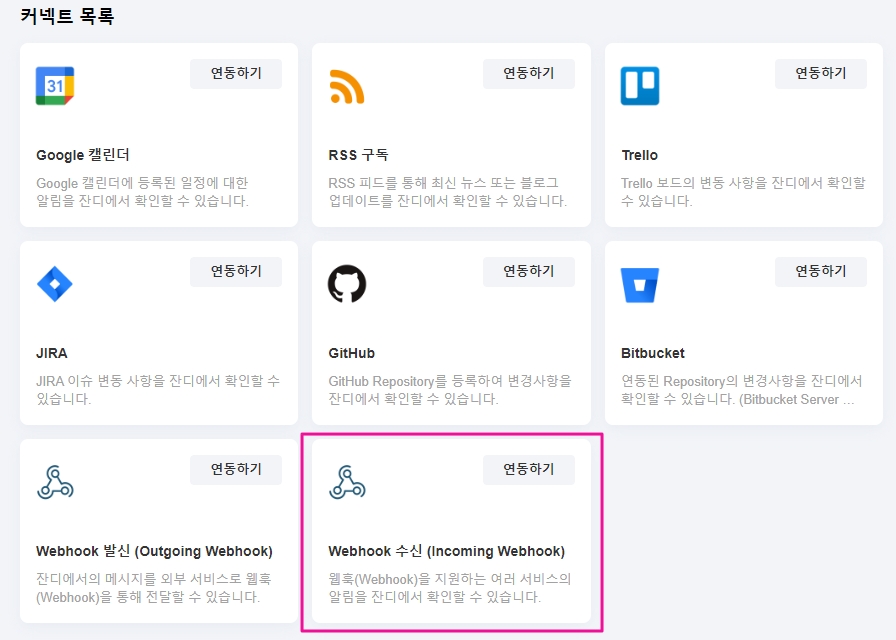Click the 커넥트 목록 heading
The height and width of the screenshot is (640, 896).
[x=67, y=17]
